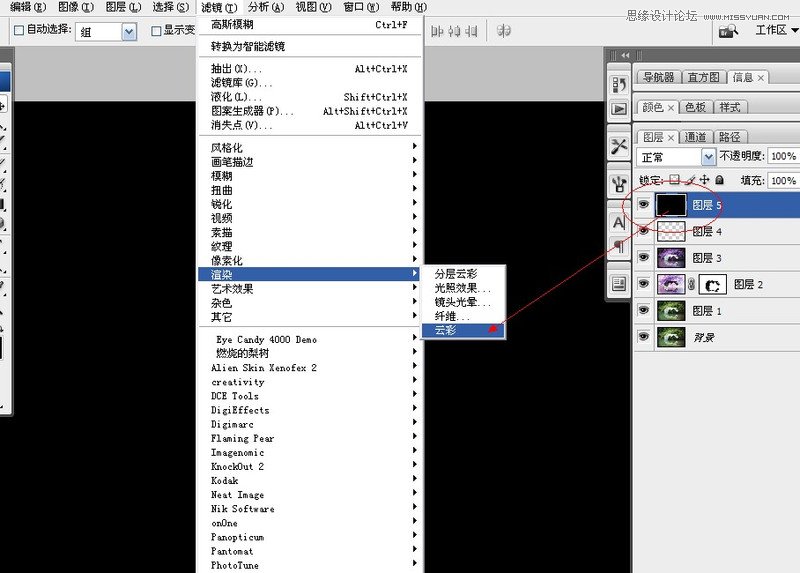
Task: Expand the 艺术效果 filter submenu
Action: pos(309,289)
